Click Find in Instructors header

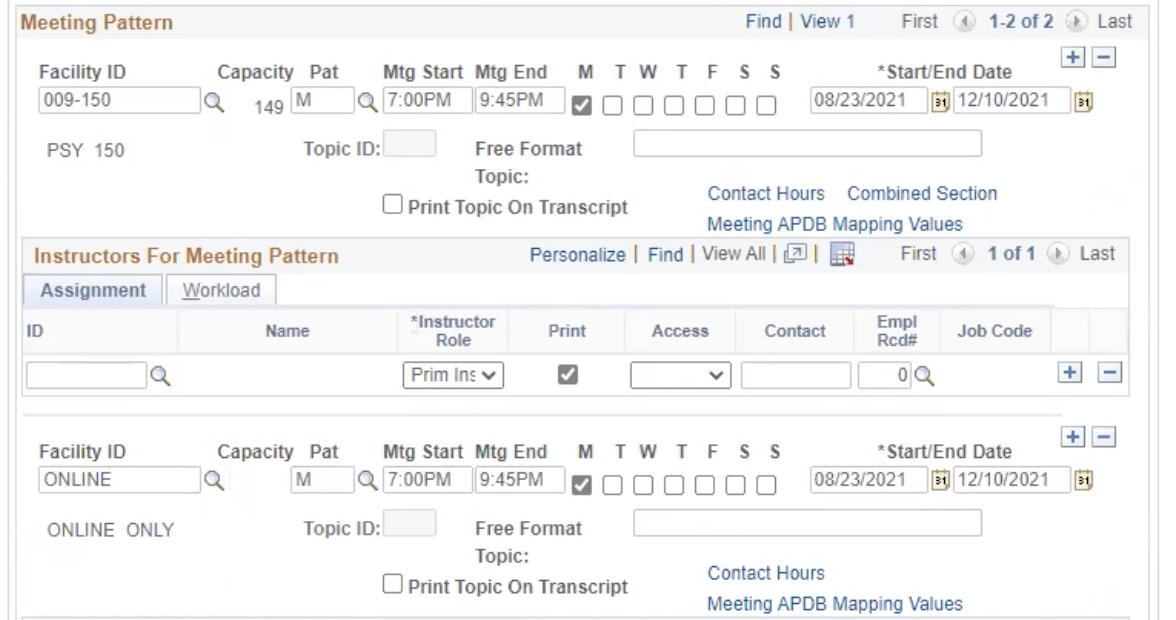tap(665, 255)
